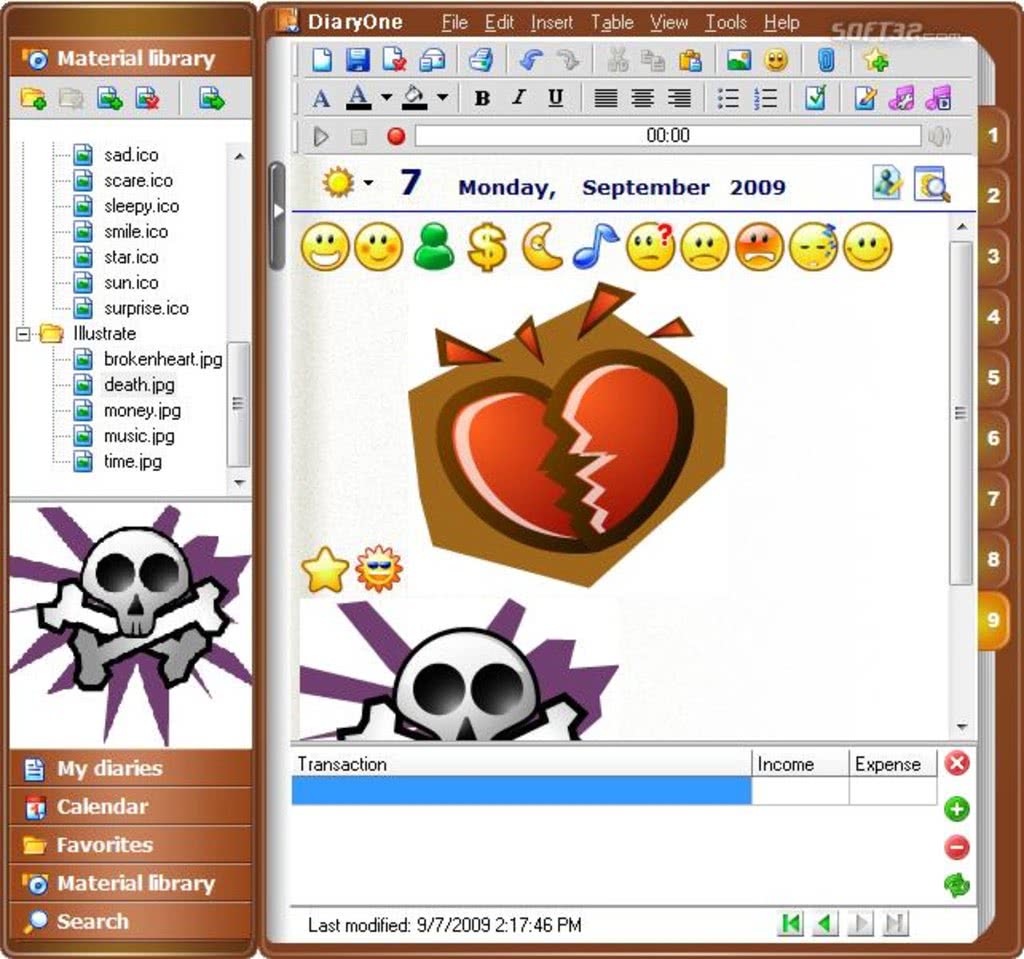Screen dimensions: 1024x959
Task: Click the paperclip attachment icon
Action: click(x=825, y=60)
